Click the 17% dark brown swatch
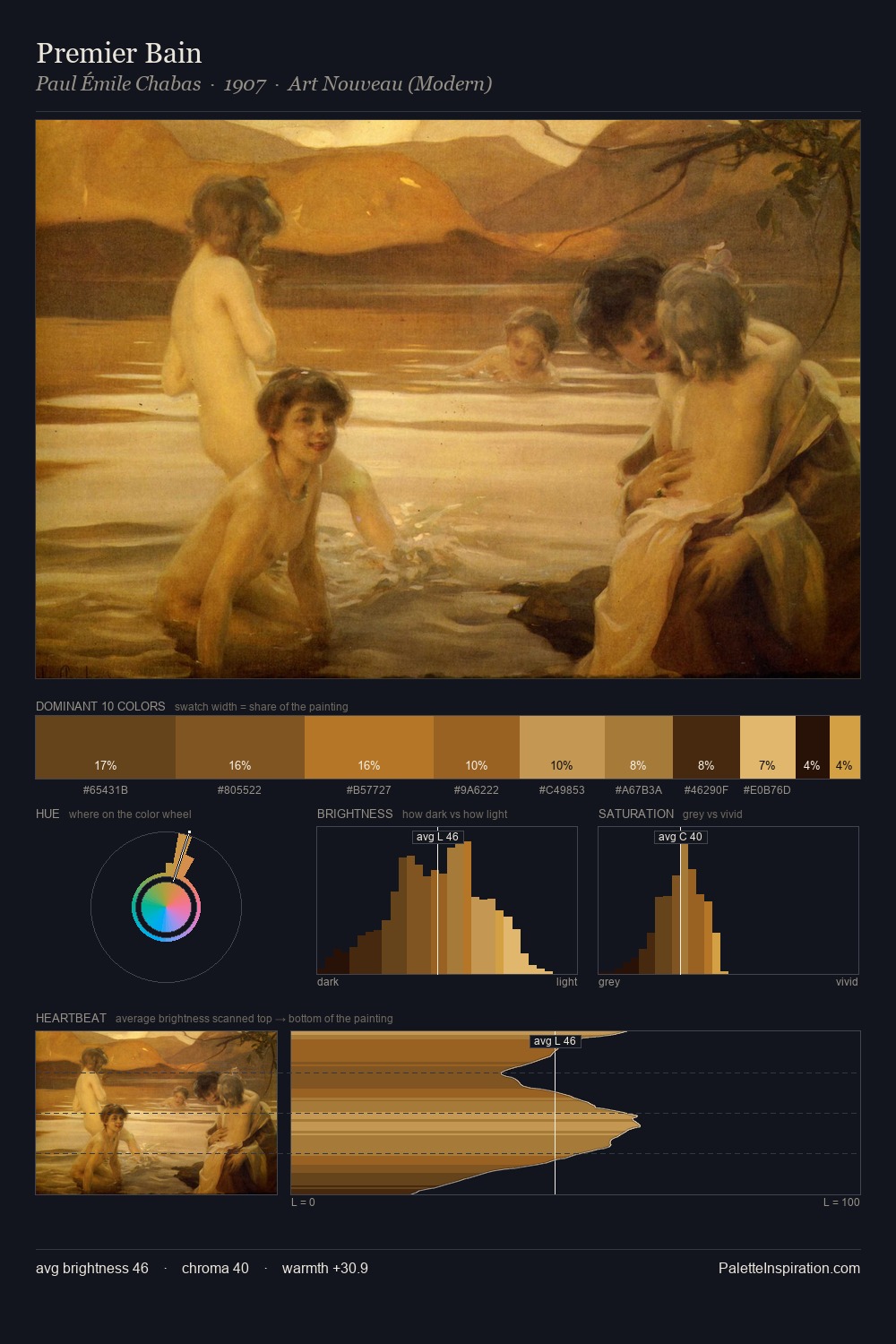Screen dimensions: 896x1344 (x=106, y=747)
